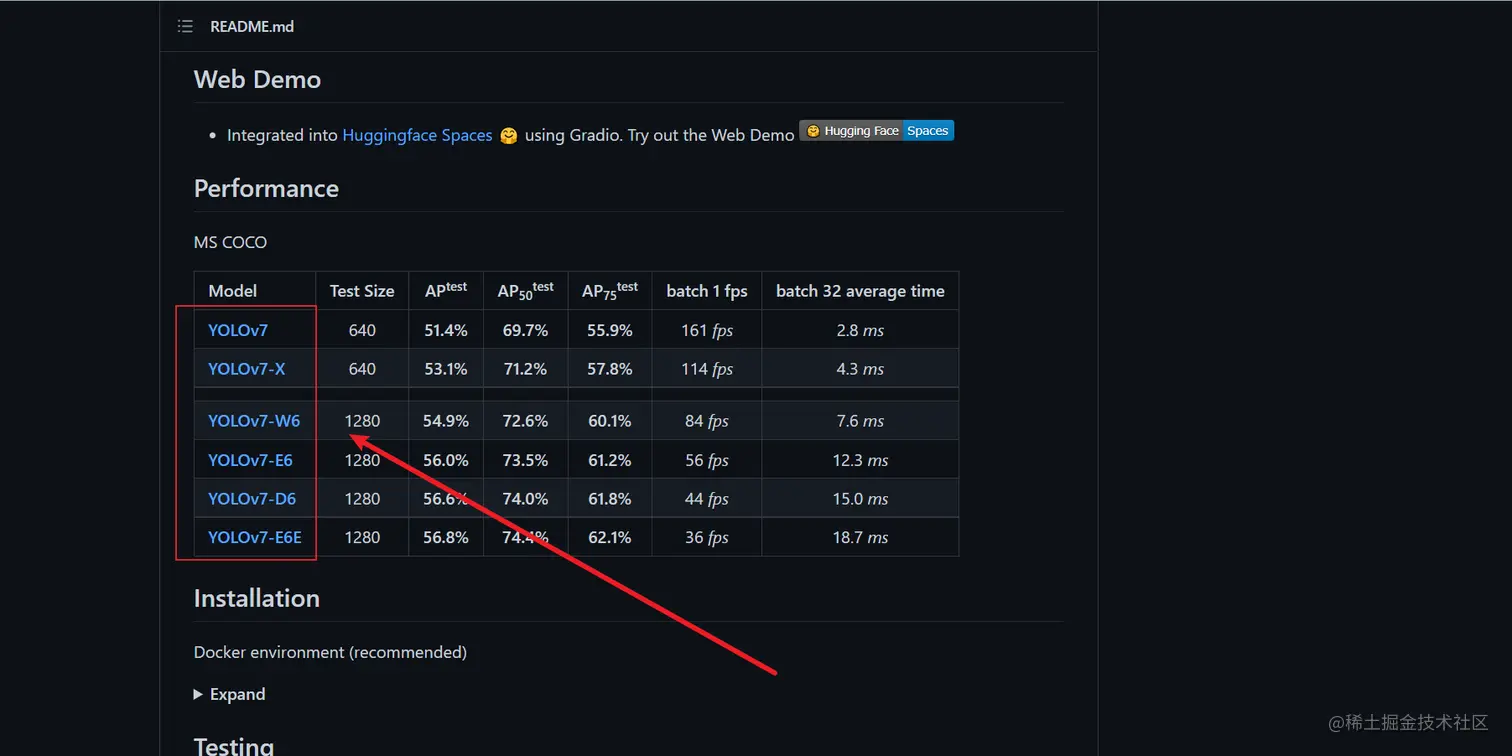Open the README table of contents icon
Viewport: 1512px width, 756px height.
pyautogui.click(x=185, y=27)
